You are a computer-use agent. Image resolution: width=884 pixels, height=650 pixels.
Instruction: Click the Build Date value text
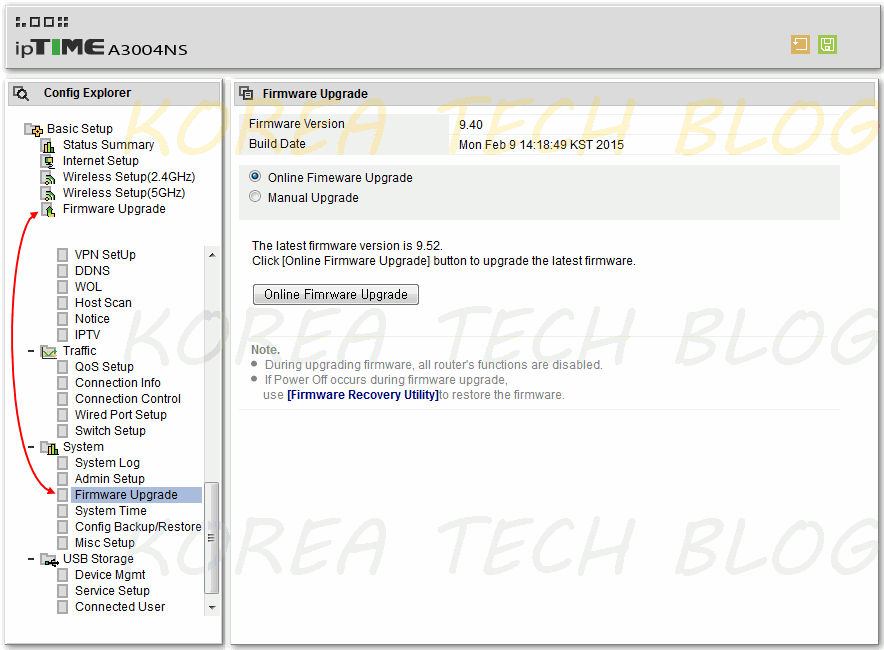click(541, 145)
